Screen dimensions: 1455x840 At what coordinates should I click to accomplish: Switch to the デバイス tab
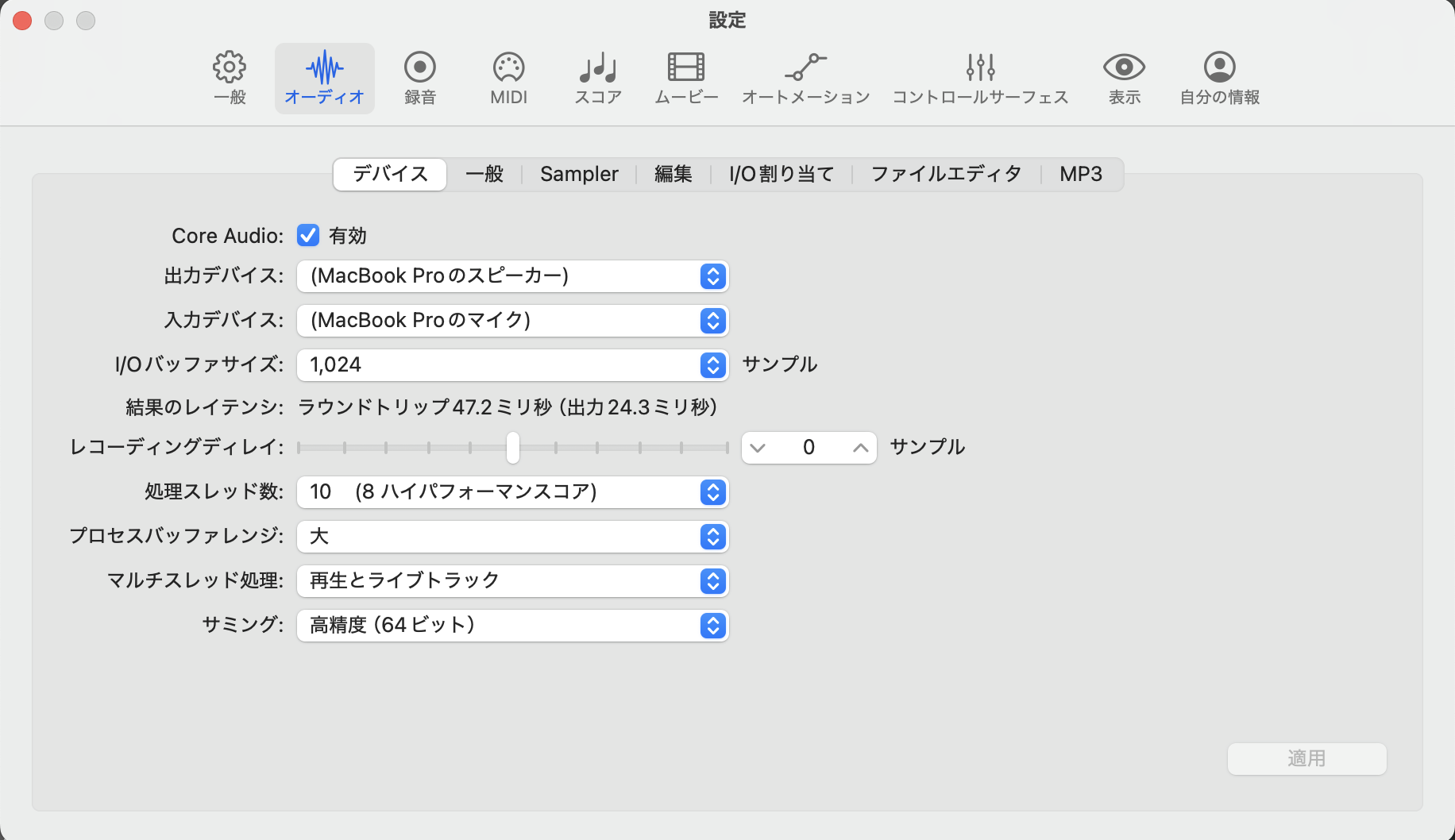point(390,174)
